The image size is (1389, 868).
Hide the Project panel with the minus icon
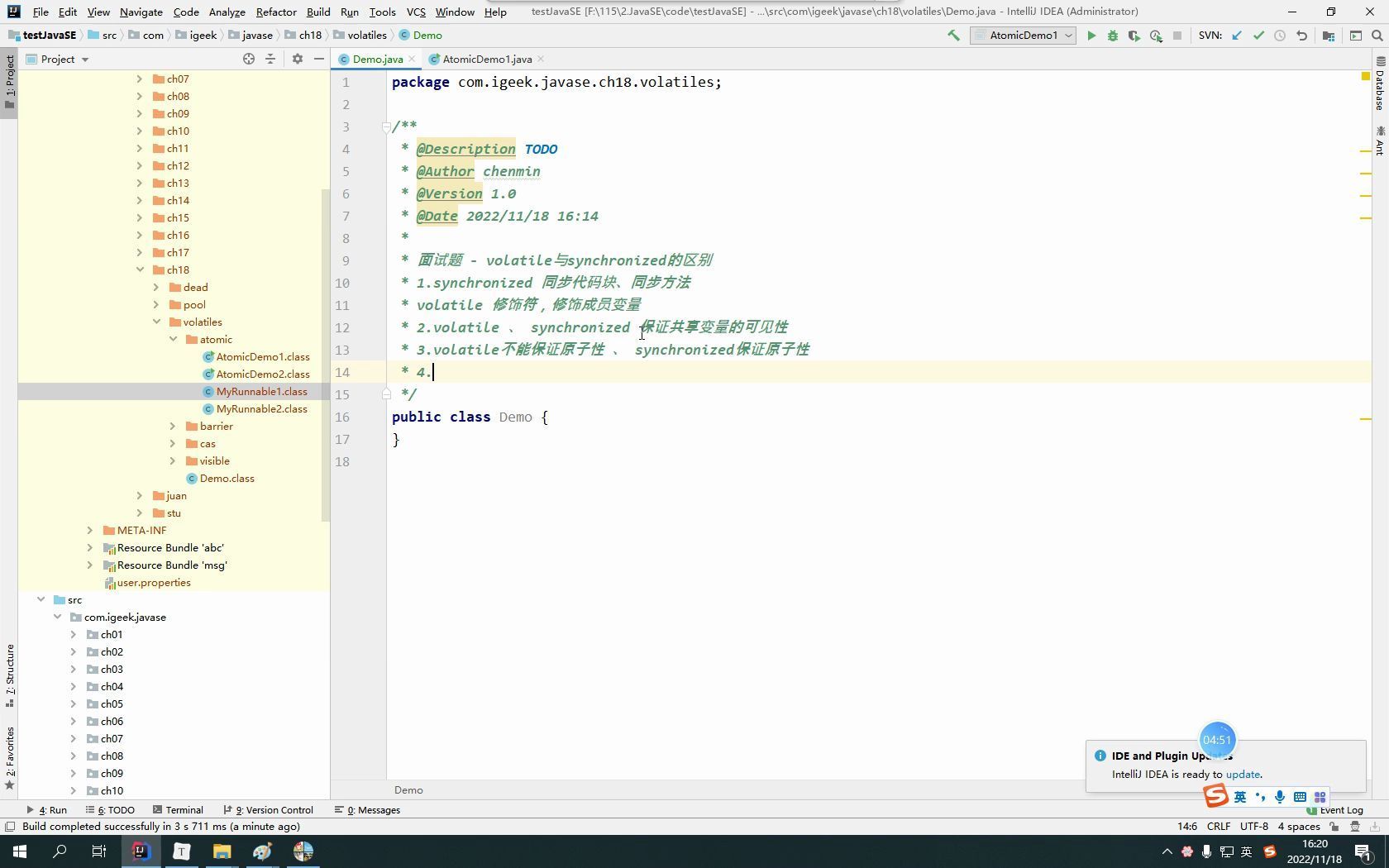point(319,59)
